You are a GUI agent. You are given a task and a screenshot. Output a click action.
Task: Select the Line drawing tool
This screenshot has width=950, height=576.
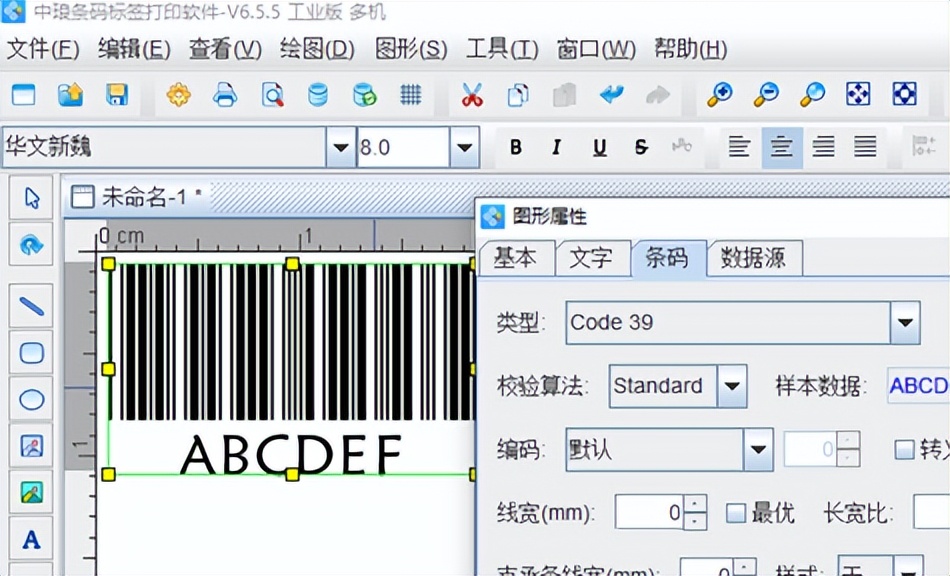click(32, 306)
